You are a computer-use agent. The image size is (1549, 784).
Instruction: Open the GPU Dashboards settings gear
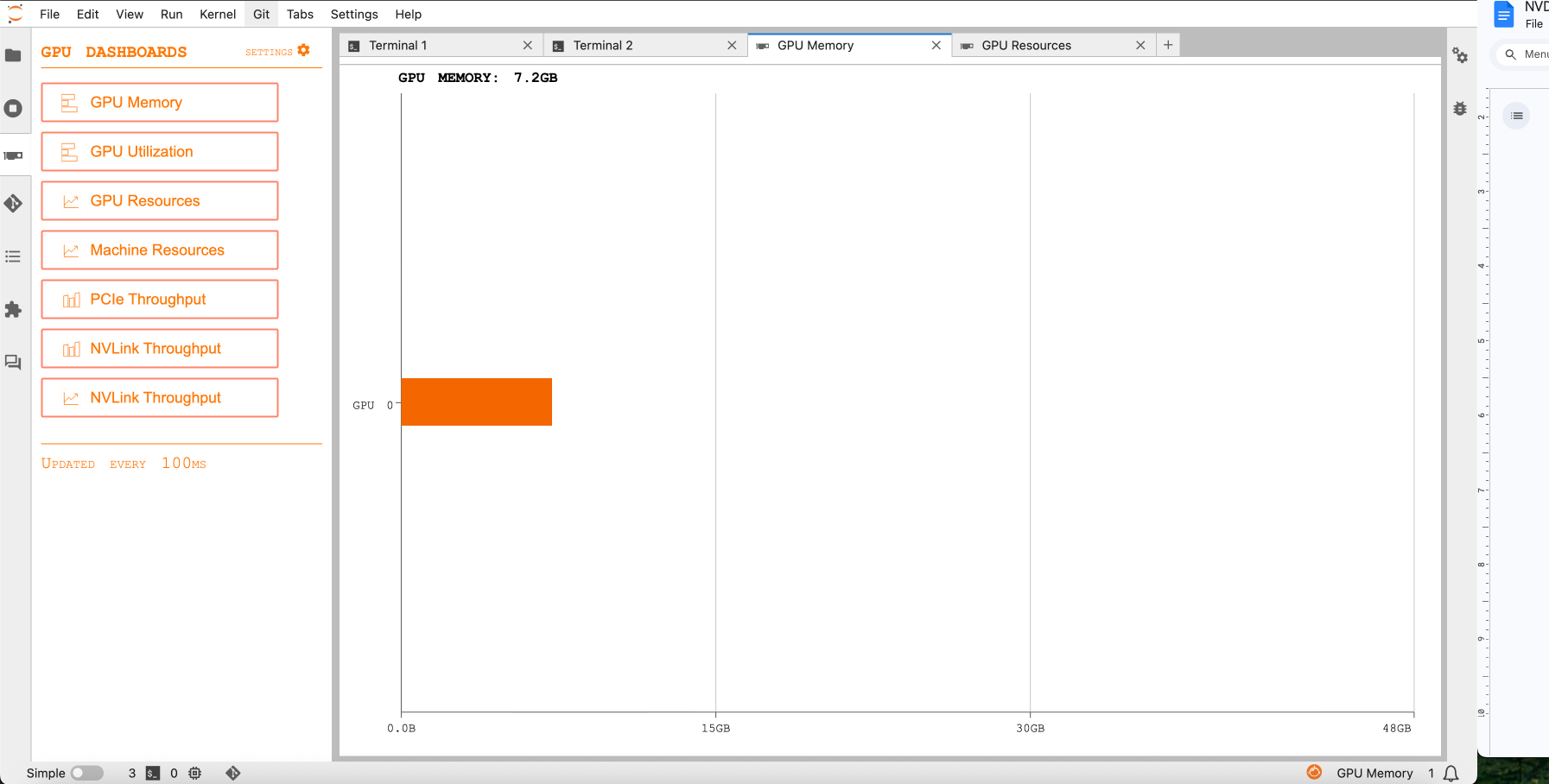pos(303,50)
